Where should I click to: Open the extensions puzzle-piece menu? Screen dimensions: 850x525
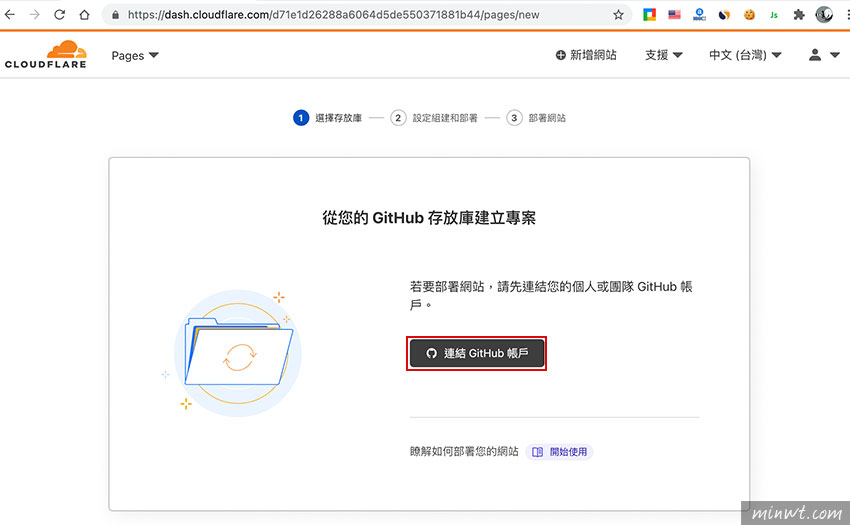point(799,15)
